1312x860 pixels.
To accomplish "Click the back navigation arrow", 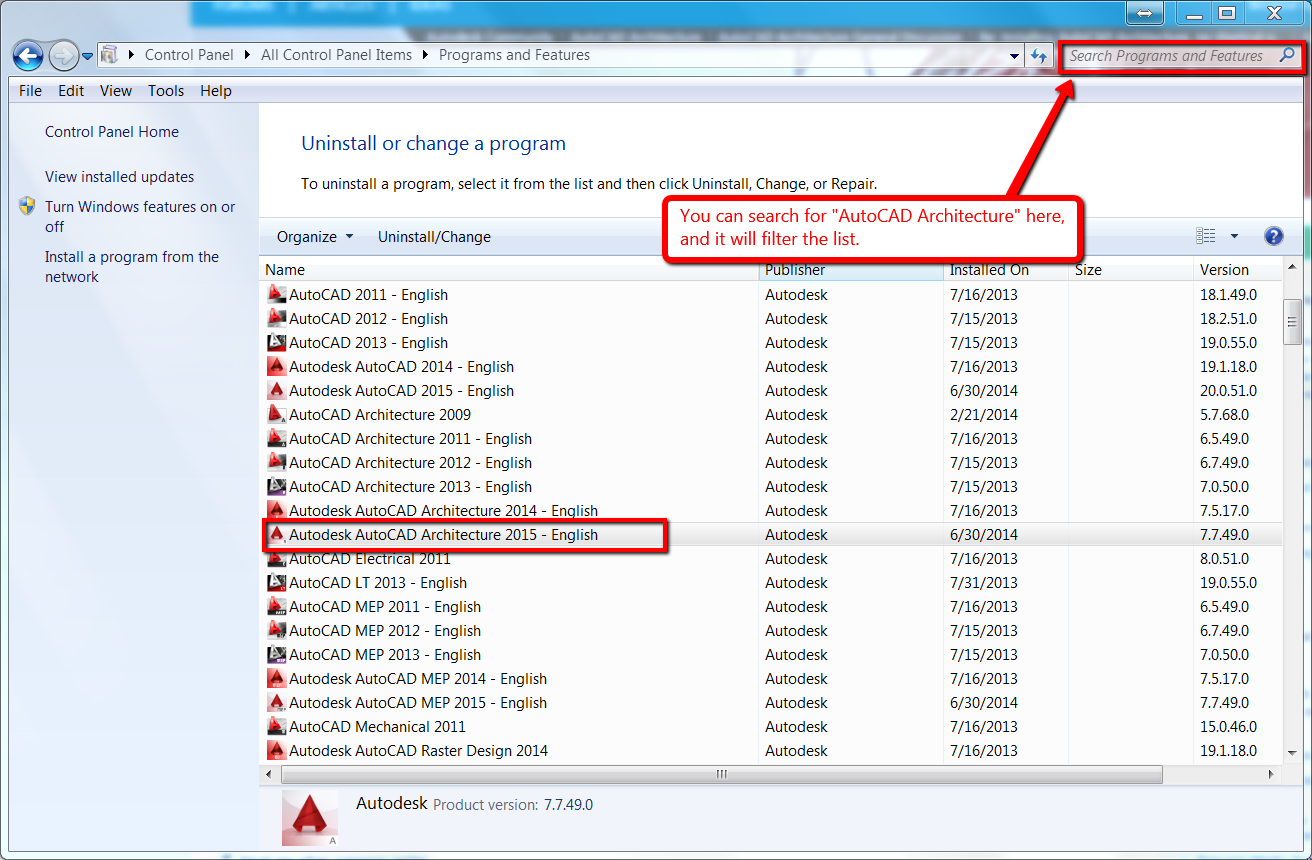I will click(x=28, y=56).
